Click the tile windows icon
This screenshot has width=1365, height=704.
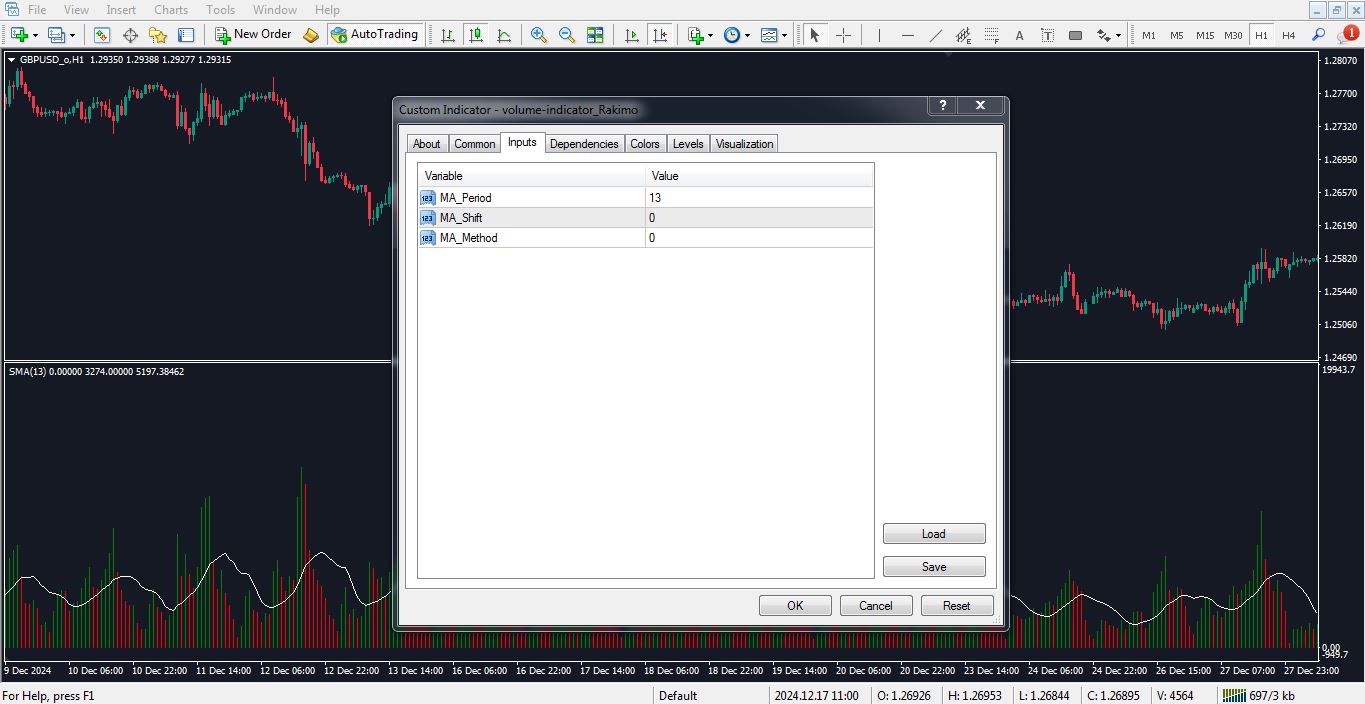pos(595,35)
